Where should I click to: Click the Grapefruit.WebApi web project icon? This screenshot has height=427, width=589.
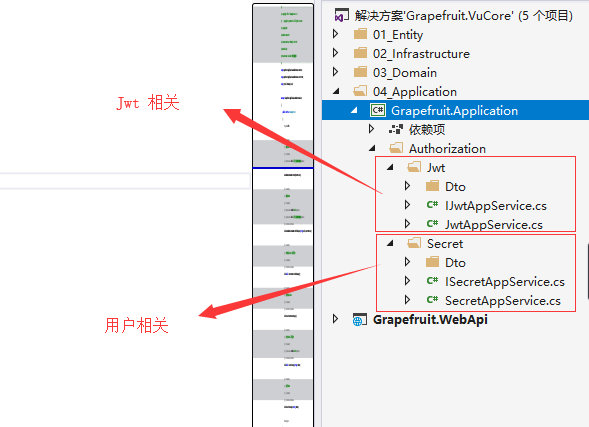pos(359,320)
